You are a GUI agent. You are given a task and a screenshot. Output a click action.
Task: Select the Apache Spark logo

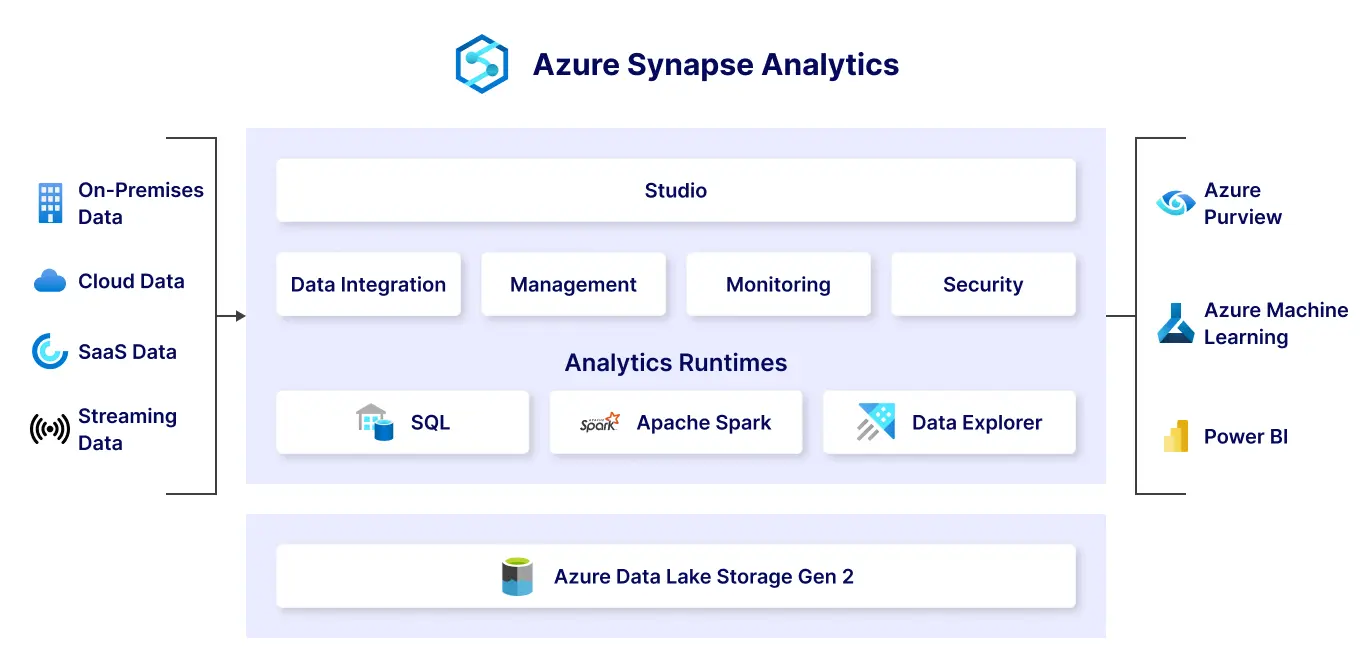coord(600,422)
